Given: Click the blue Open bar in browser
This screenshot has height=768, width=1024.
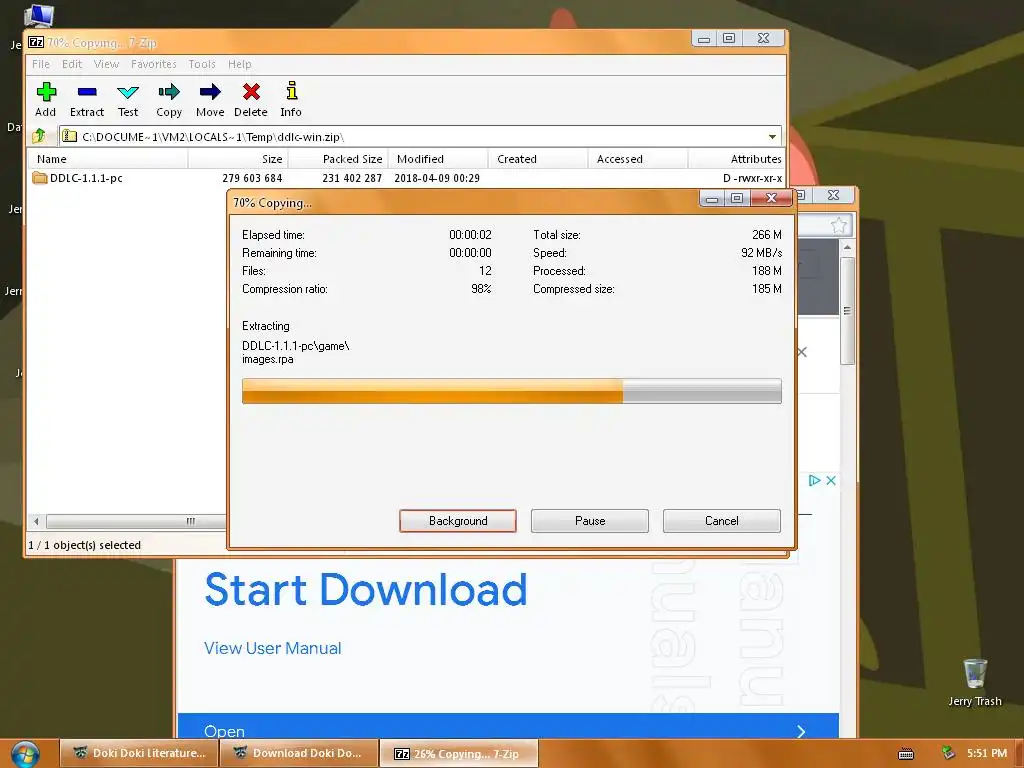Looking at the screenshot, I should click(508, 726).
